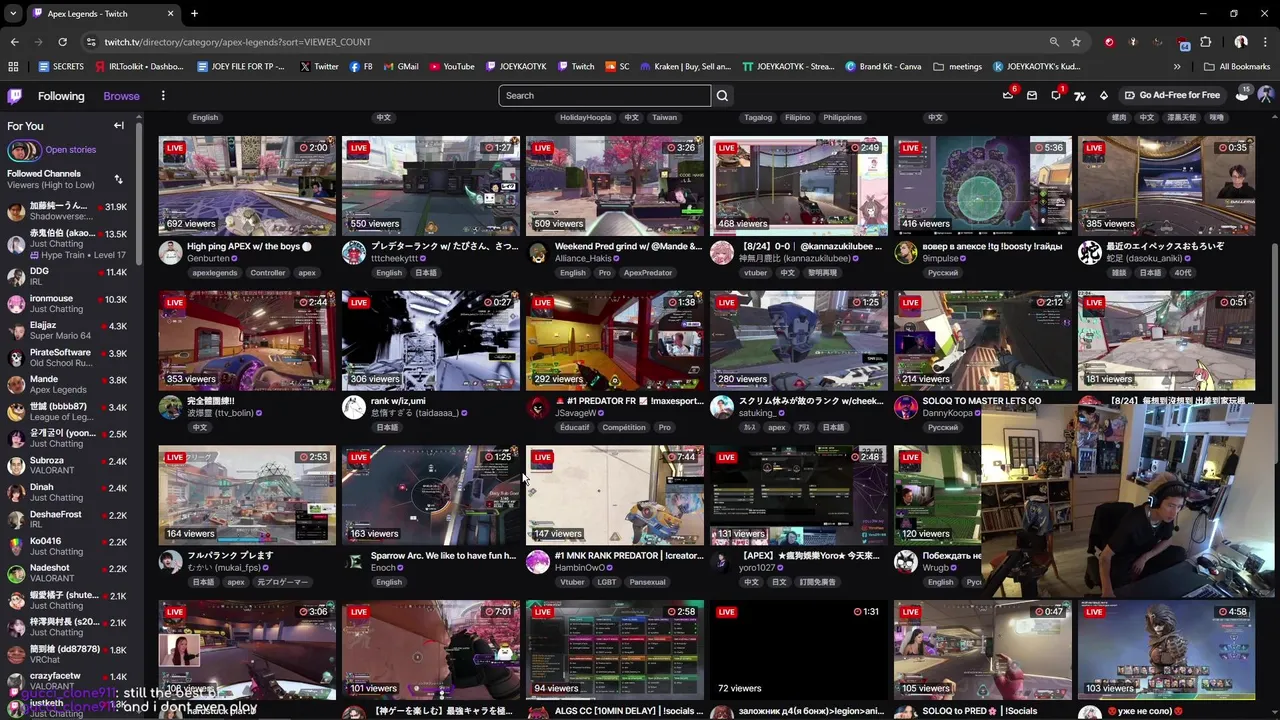Open the user profile avatar menu
1280x720 pixels.
click(1265, 95)
